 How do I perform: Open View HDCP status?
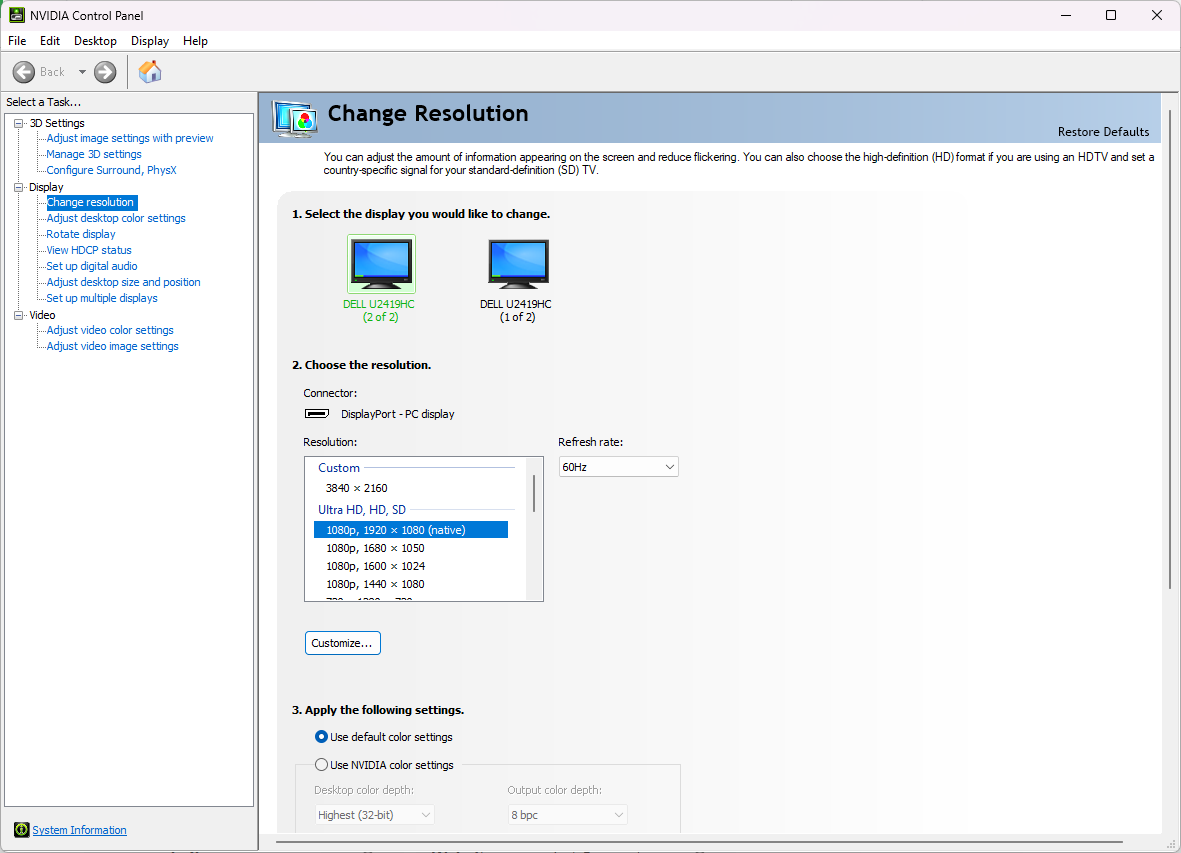(x=89, y=250)
